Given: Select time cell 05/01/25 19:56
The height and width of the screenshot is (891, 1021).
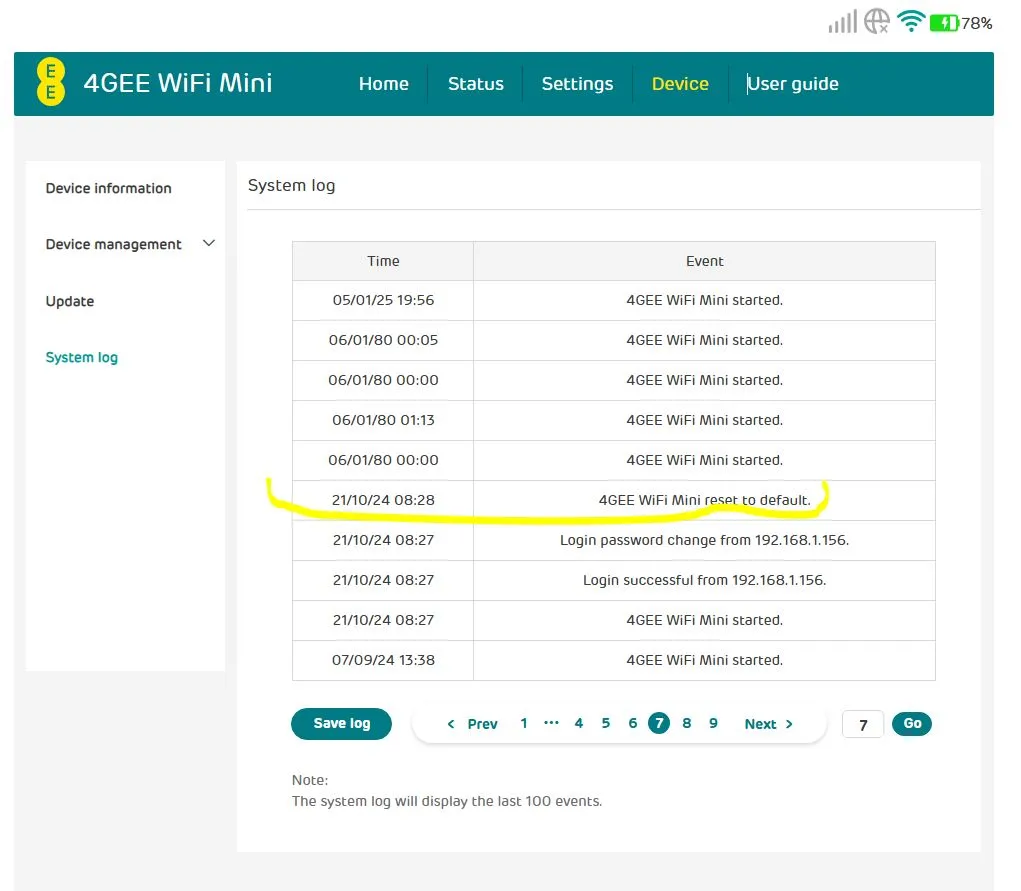Looking at the screenshot, I should 383,300.
